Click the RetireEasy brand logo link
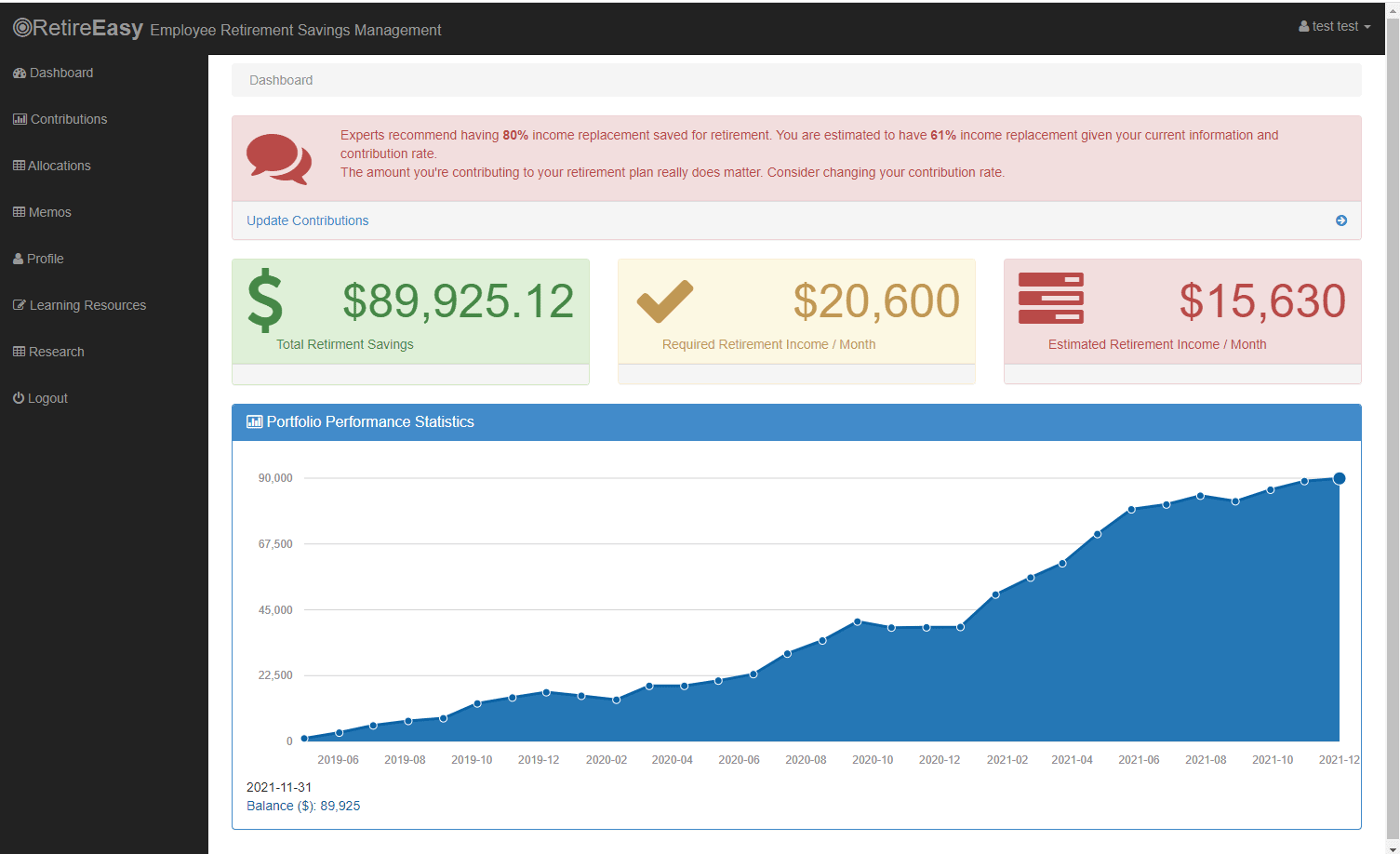This screenshot has width=1400, height=854. click(79, 28)
